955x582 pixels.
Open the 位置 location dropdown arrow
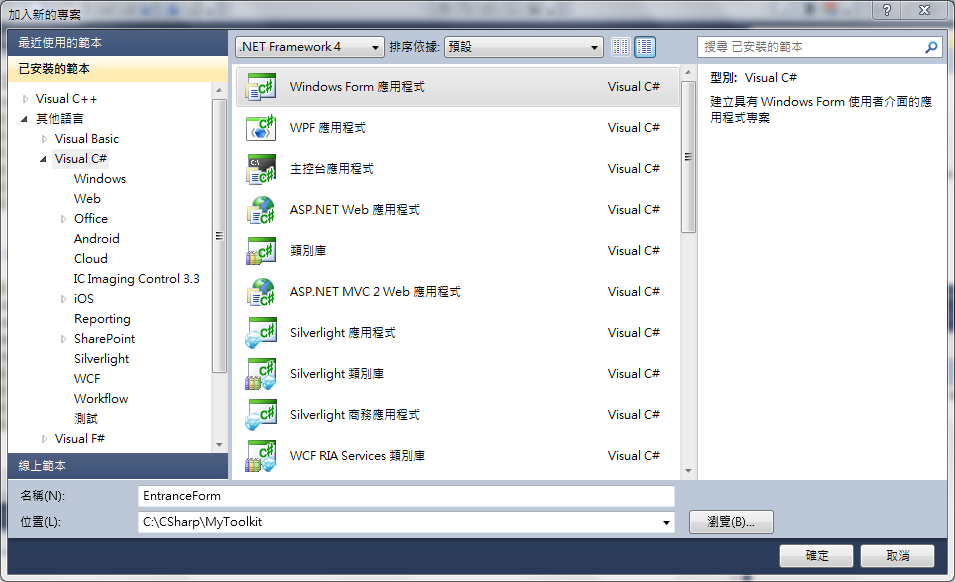666,522
